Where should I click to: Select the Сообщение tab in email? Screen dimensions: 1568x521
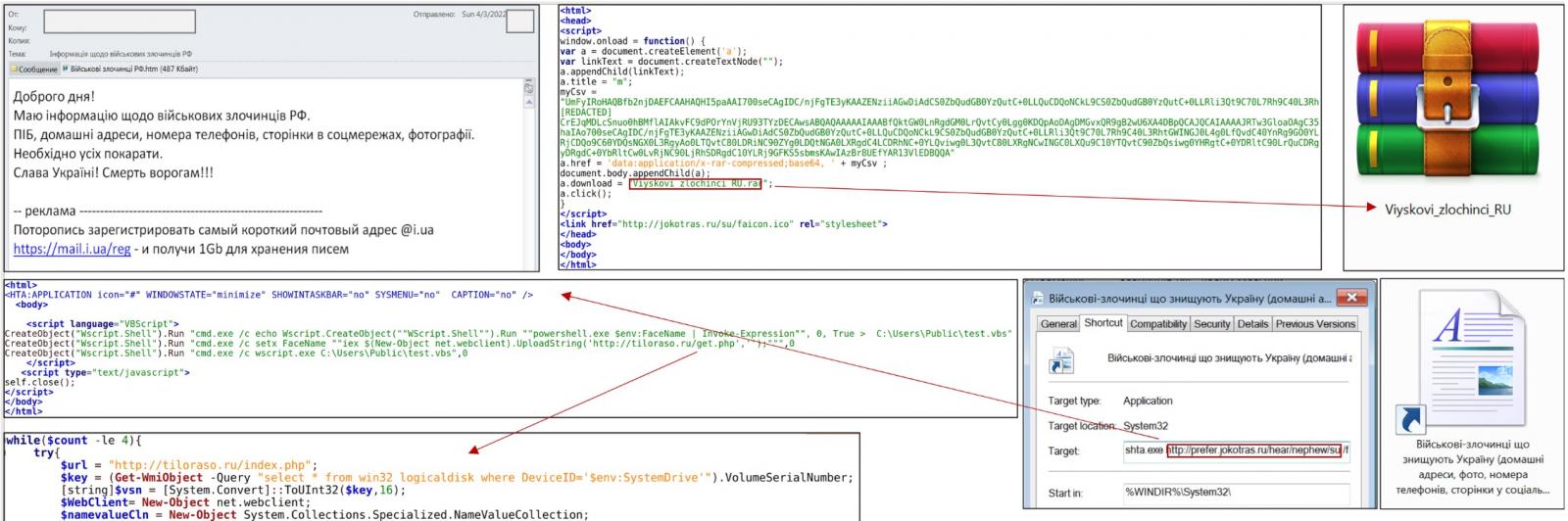tap(33, 70)
